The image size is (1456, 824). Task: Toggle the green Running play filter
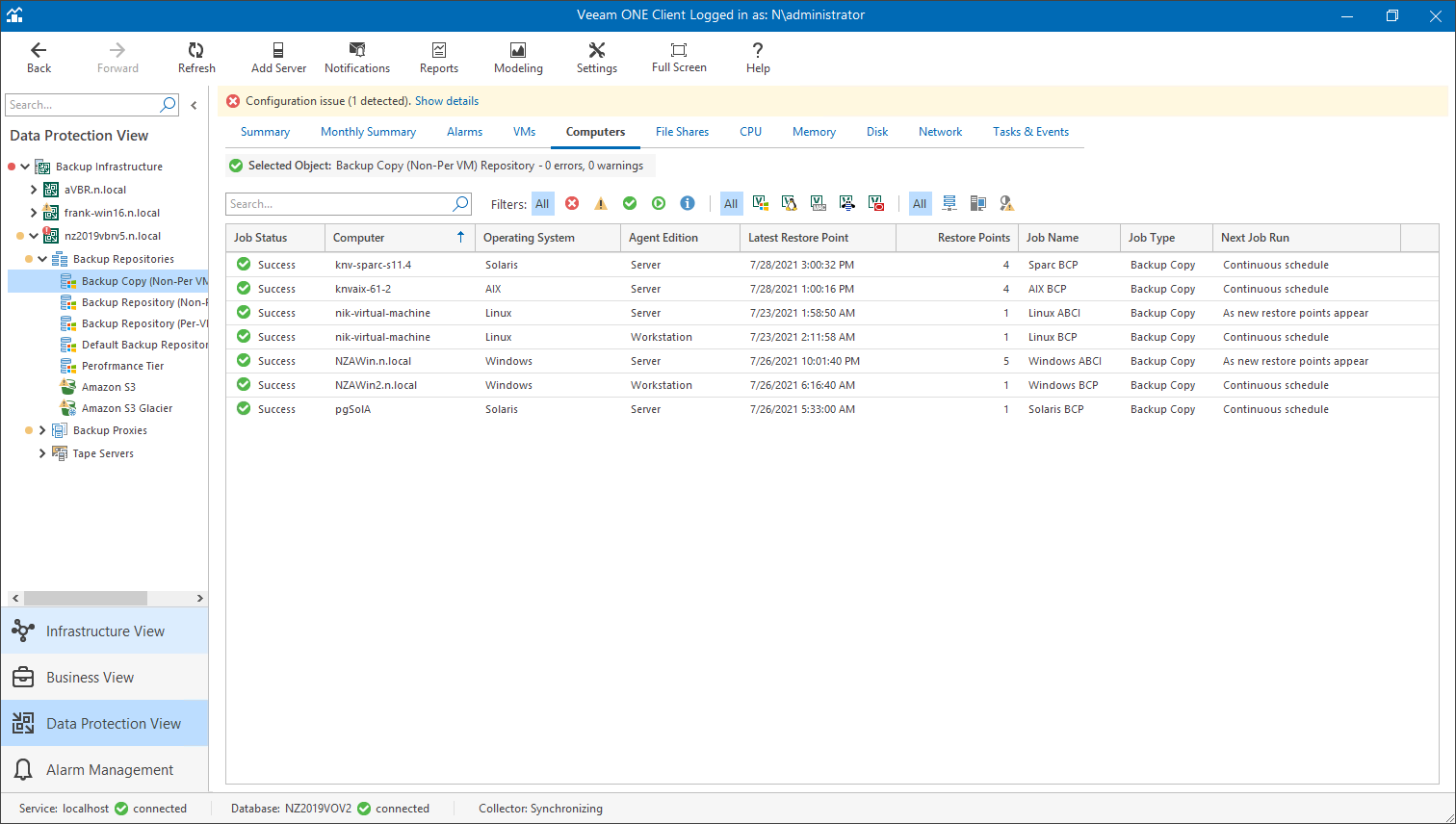[659, 203]
